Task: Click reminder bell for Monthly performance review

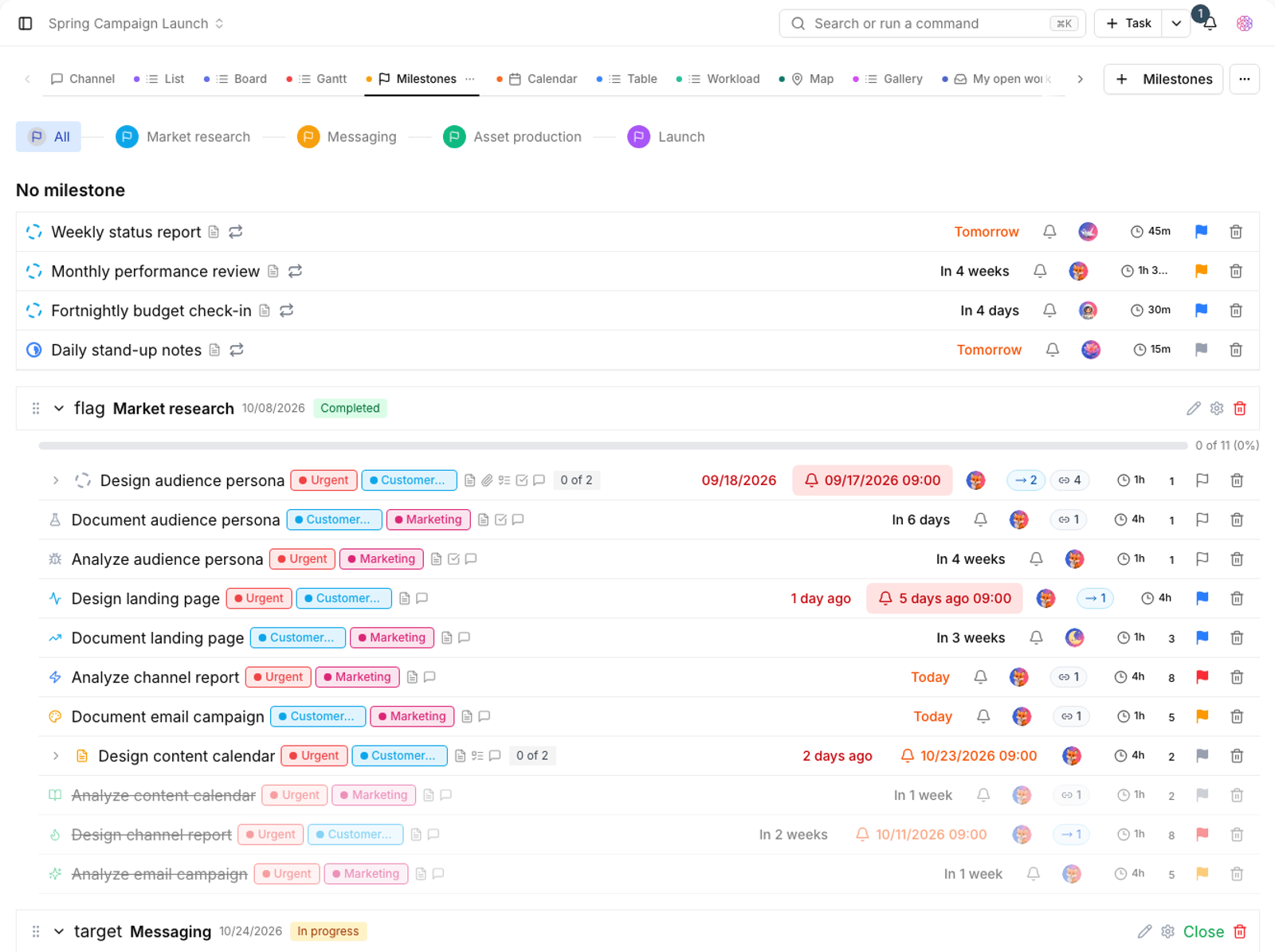Action: [1040, 271]
